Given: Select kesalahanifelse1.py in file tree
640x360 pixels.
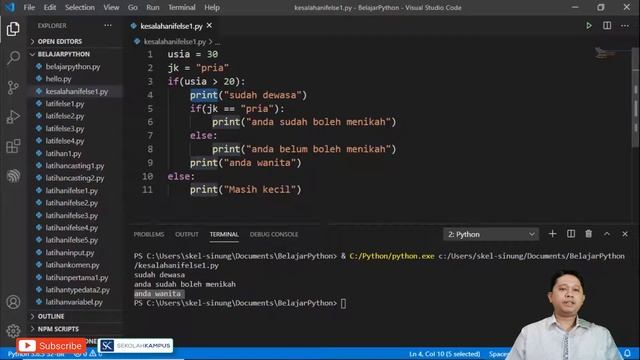Looking at the screenshot, I should tap(76, 91).
